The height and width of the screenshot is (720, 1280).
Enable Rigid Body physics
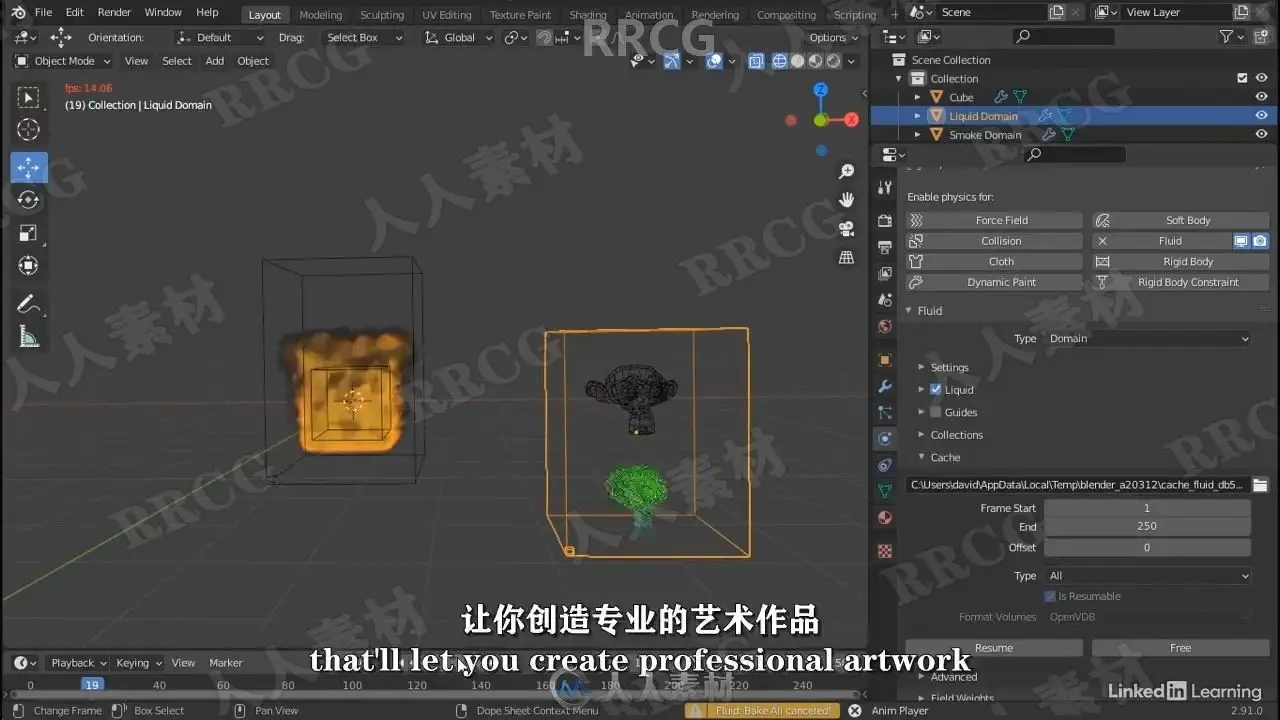coord(1181,262)
